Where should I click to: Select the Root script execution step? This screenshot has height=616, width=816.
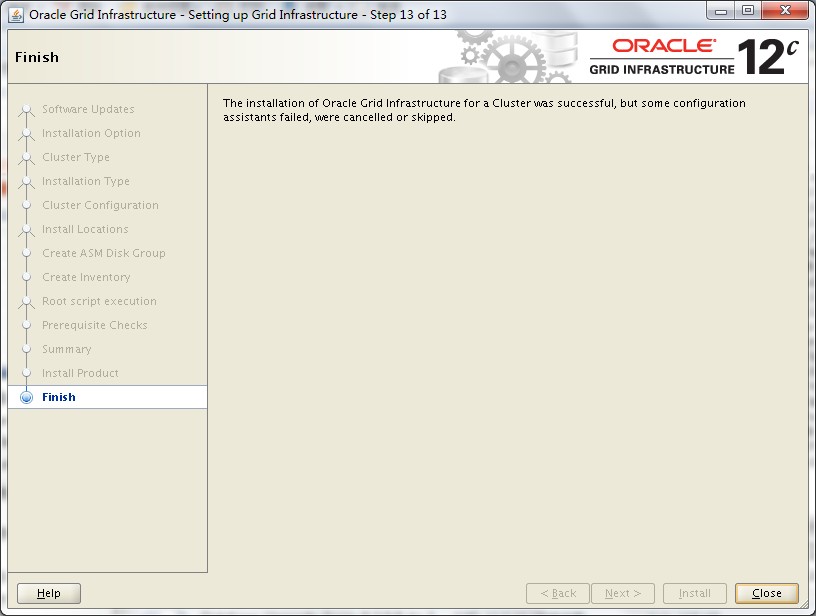pos(99,301)
